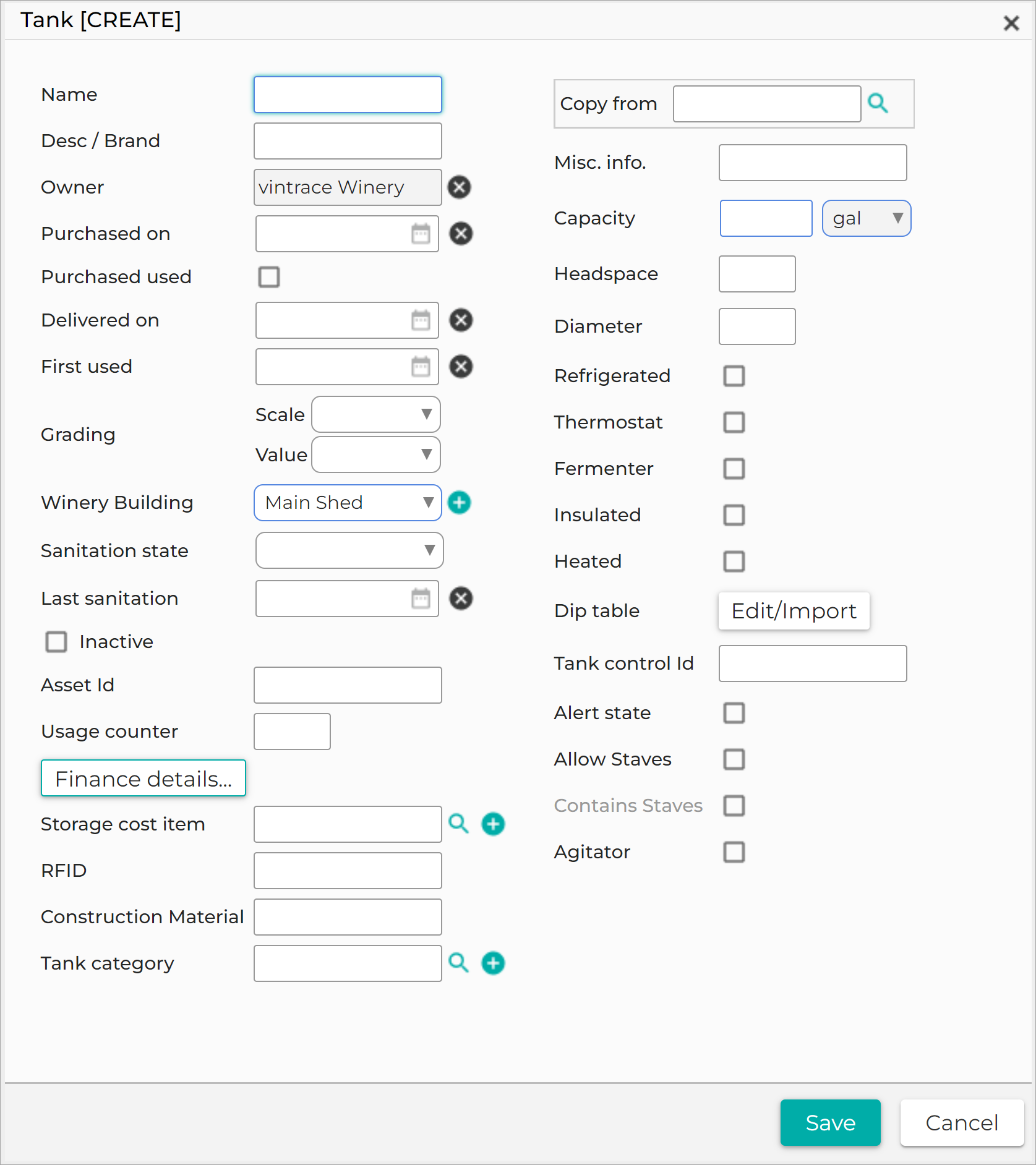Close the Tank create dialog
The height and width of the screenshot is (1165, 1036).
[1011, 23]
